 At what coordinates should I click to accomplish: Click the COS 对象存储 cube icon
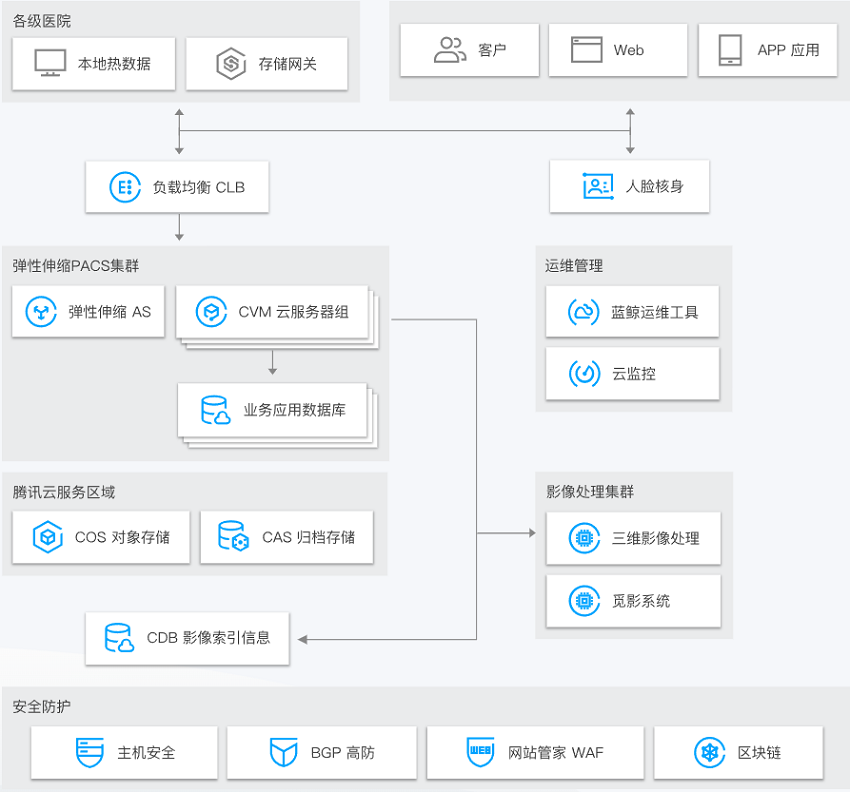pyautogui.click(x=47, y=537)
